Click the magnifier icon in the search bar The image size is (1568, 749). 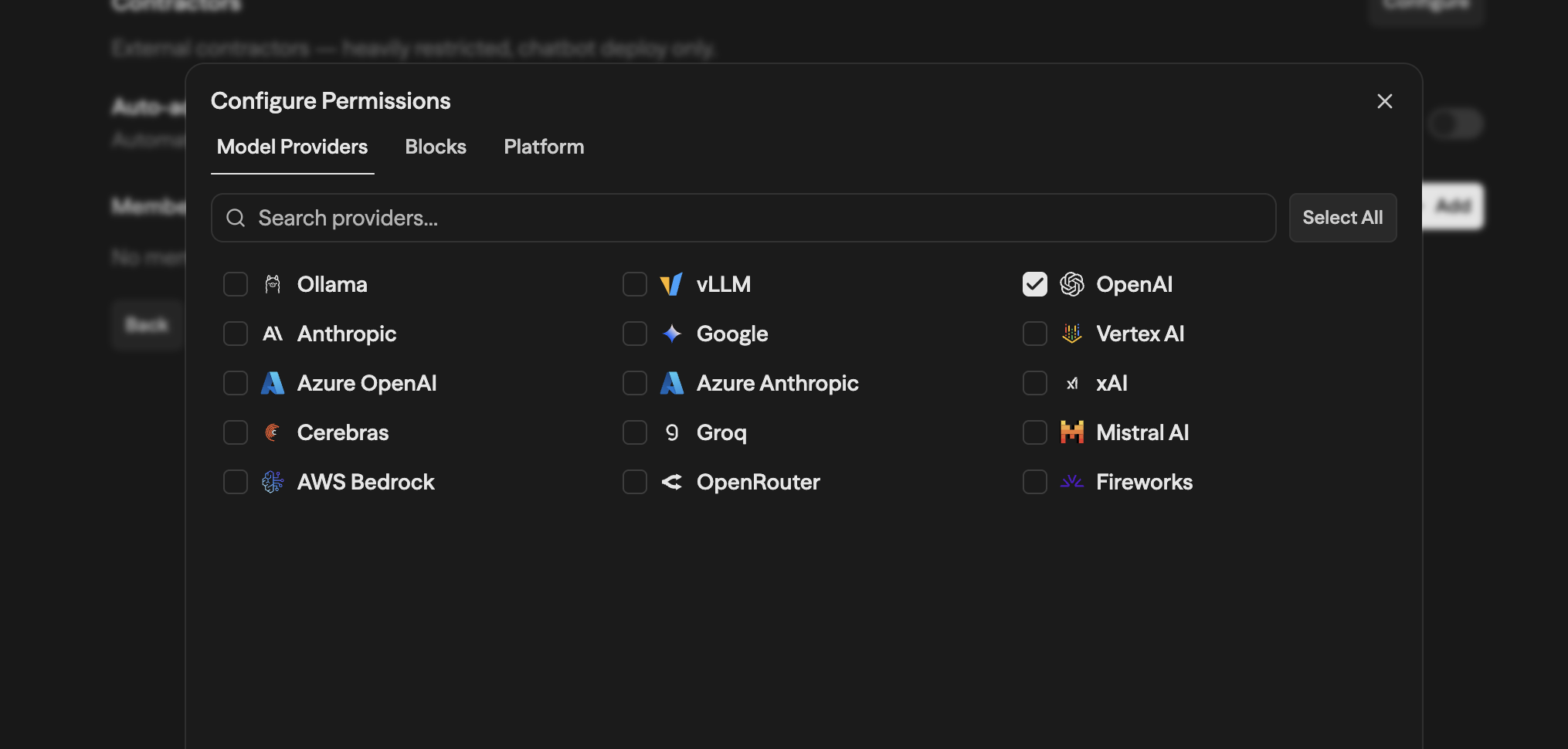coord(236,219)
